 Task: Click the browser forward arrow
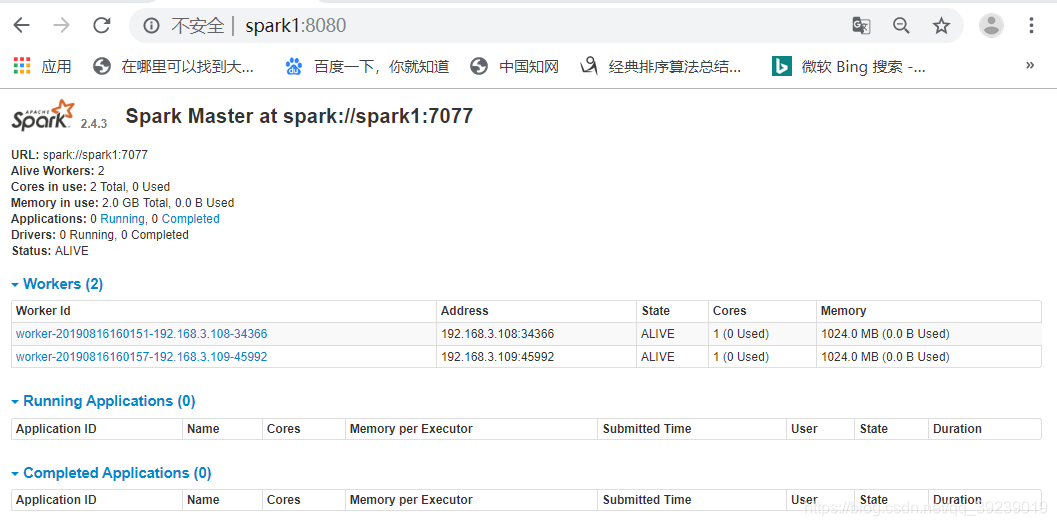(x=62, y=26)
